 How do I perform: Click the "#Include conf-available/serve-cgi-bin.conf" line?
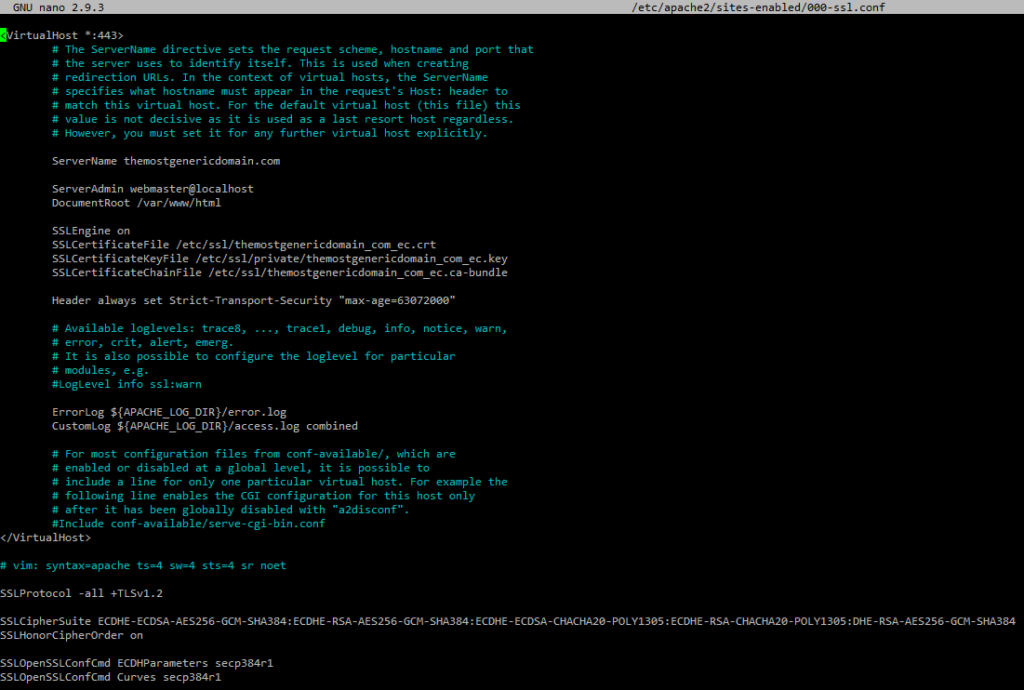pyautogui.click(x=188, y=524)
